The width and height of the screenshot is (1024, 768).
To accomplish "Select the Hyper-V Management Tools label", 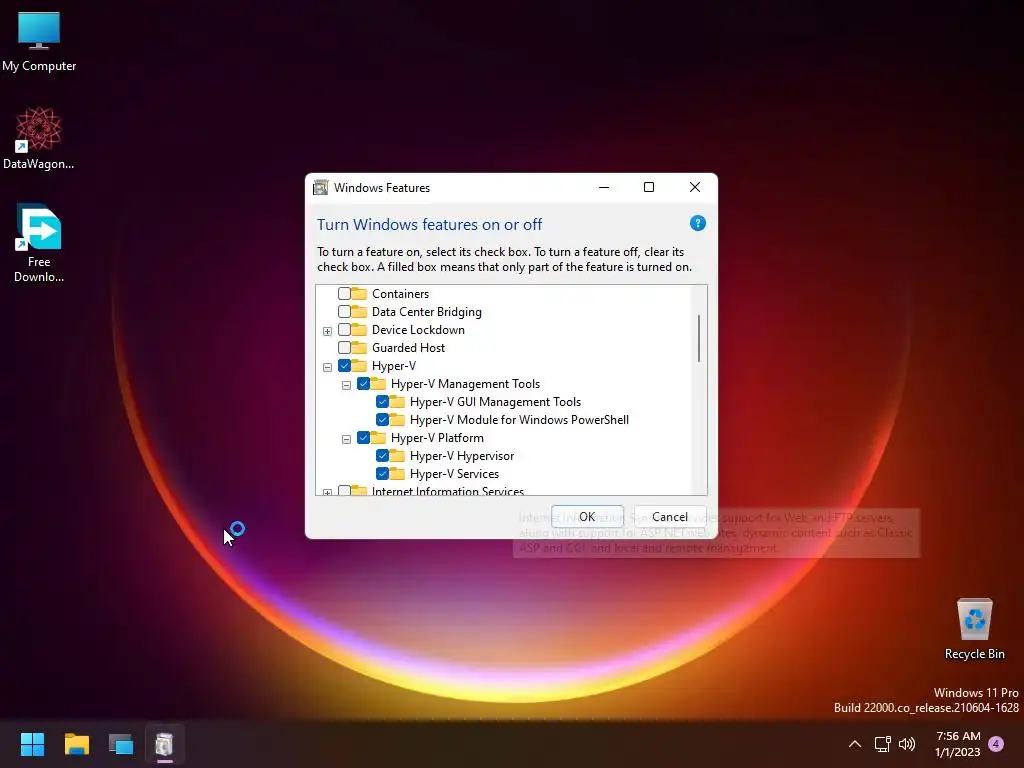I will click(465, 383).
